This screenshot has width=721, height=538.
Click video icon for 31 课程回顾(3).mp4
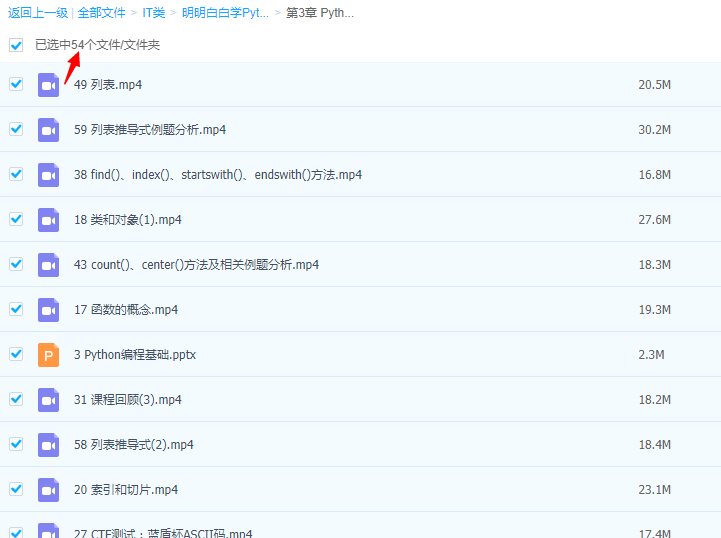tap(49, 400)
